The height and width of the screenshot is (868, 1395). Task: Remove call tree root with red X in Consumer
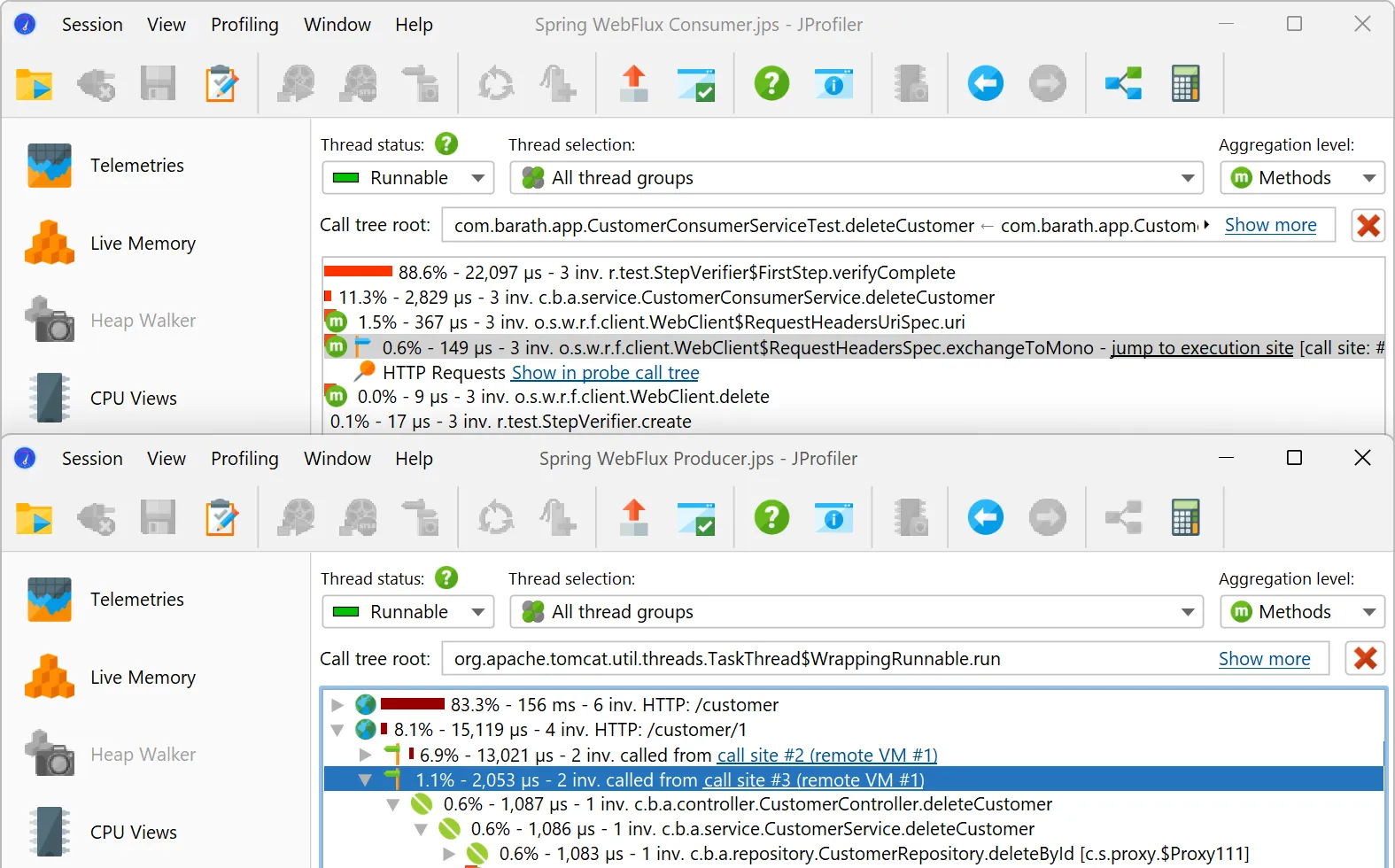[1368, 225]
